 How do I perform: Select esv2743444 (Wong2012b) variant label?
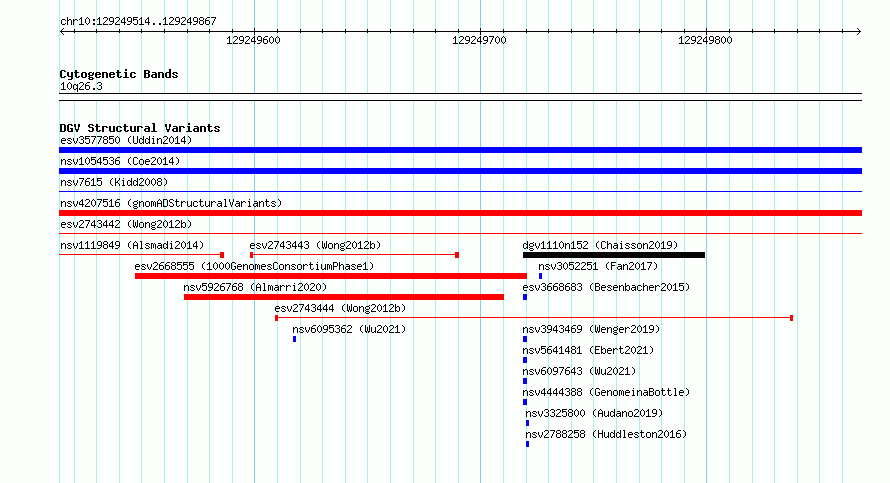[x=340, y=308]
